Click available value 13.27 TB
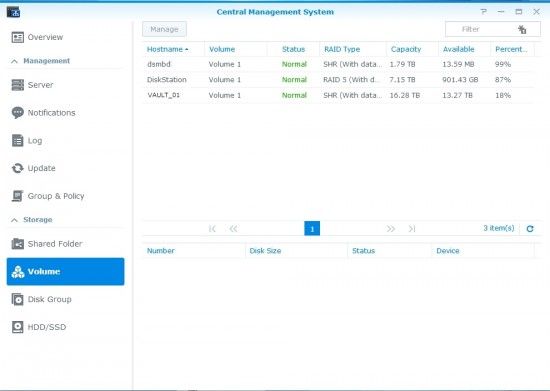This screenshot has width=550, height=391. click(x=457, y=95)
